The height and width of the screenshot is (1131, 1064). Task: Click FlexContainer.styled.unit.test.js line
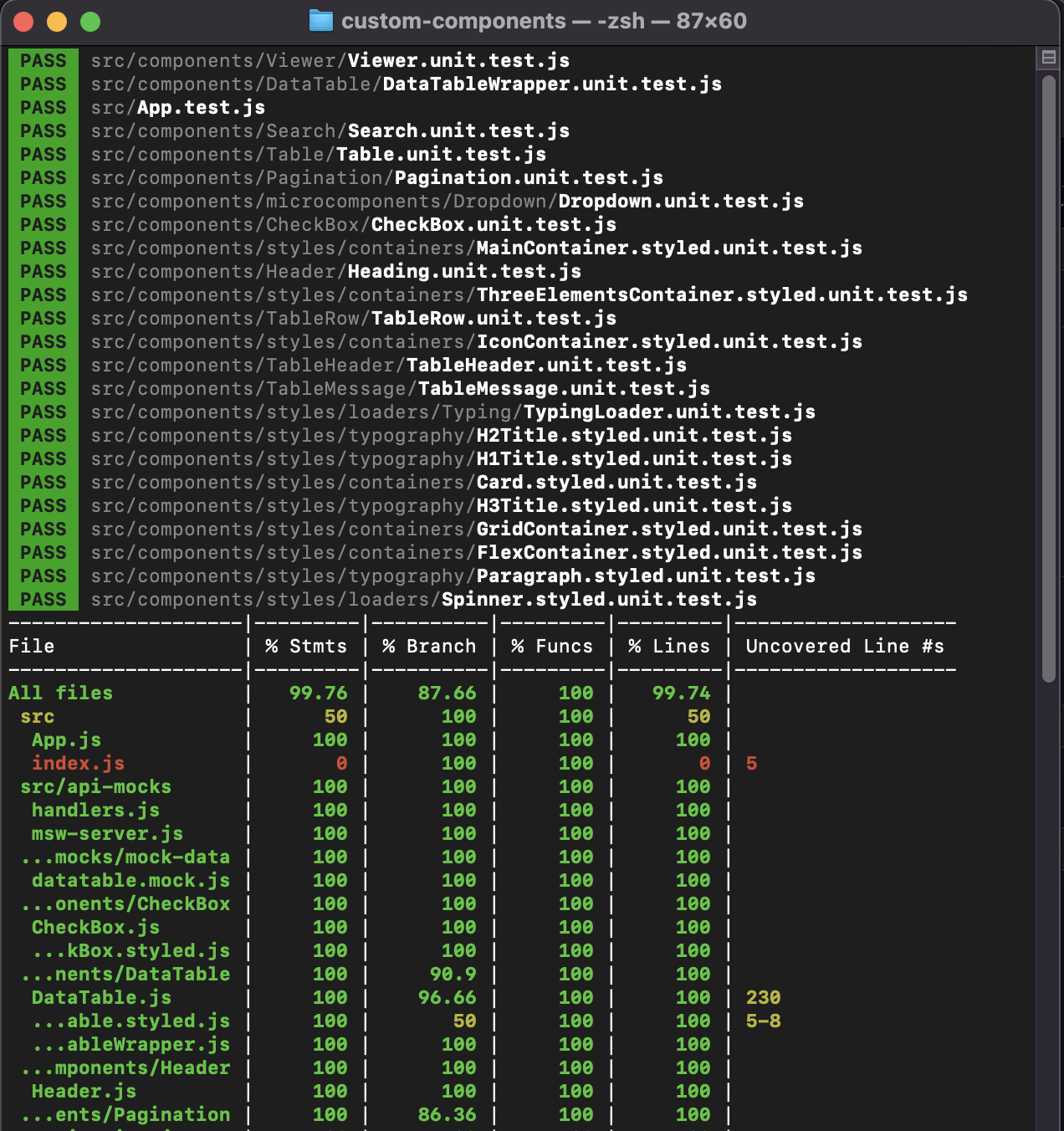tap(477, 553)
